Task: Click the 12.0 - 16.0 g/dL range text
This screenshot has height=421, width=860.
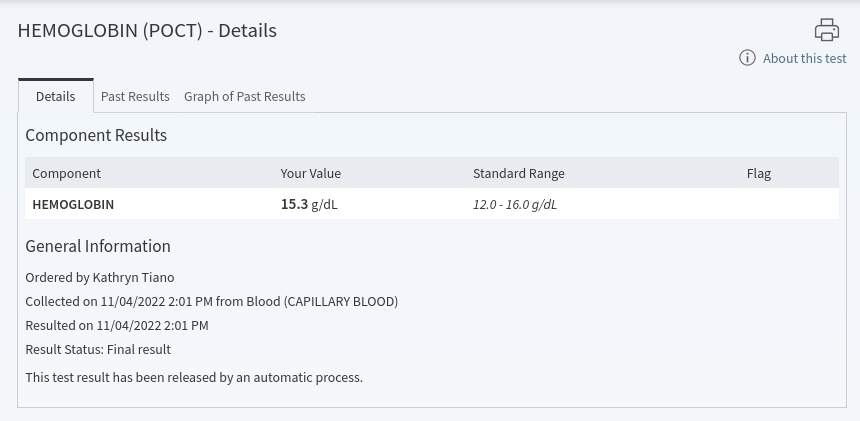Action: click(514, 204)
